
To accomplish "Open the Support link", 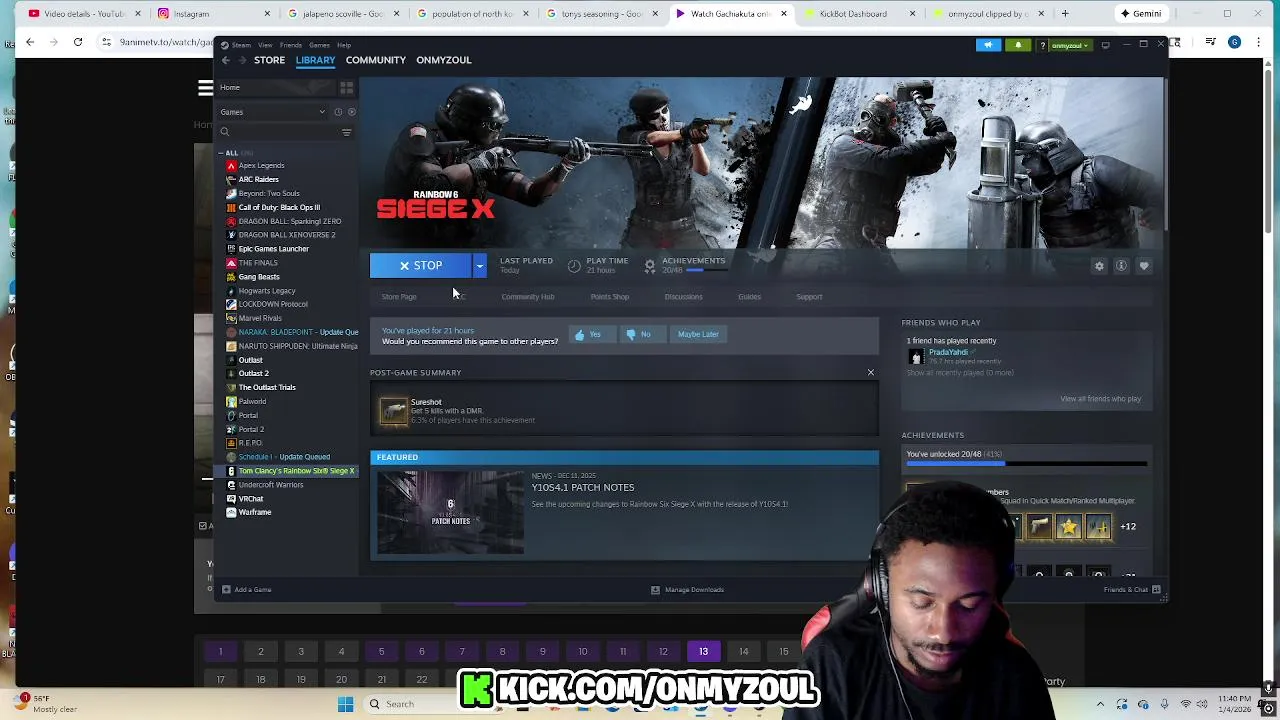I will click(809, 297).
